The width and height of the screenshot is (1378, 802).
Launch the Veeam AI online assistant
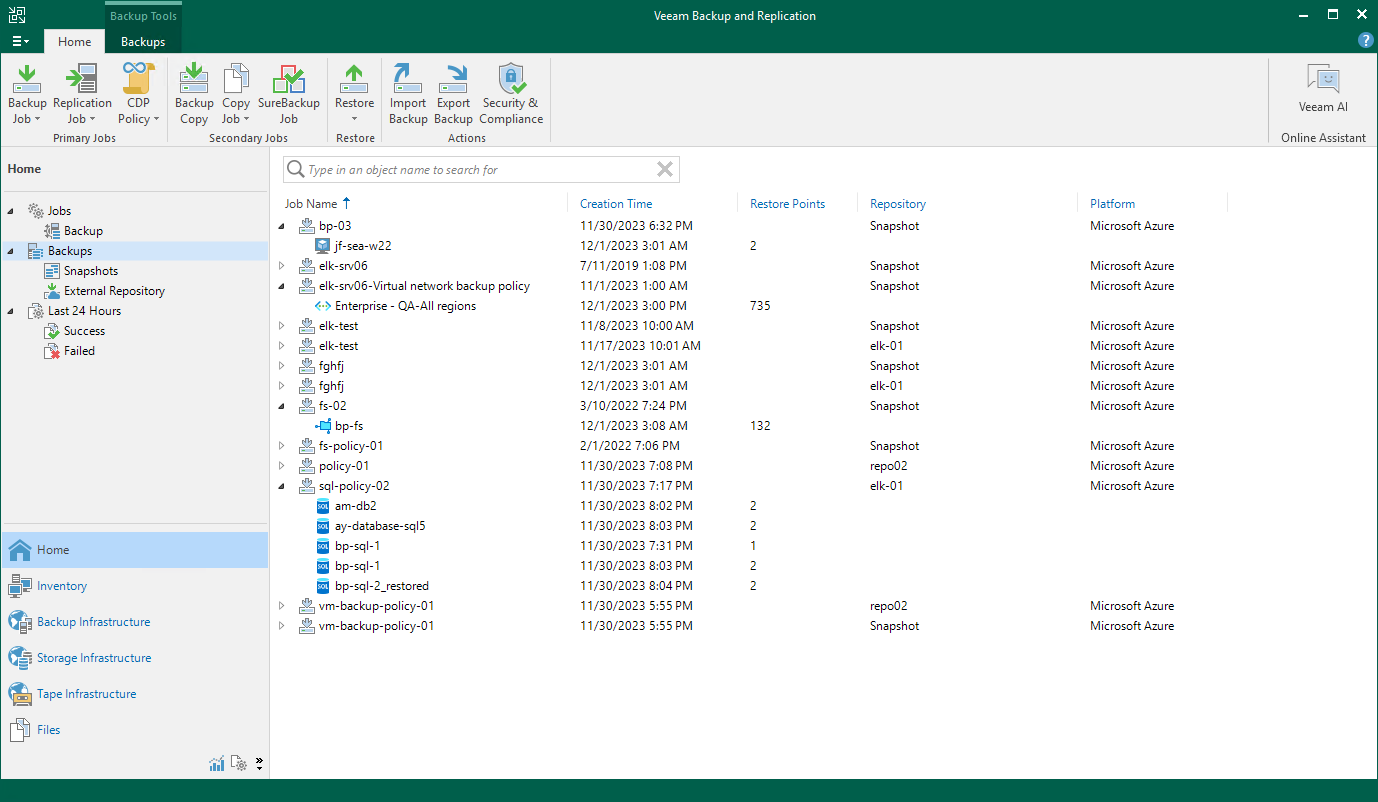[1323, 90]
